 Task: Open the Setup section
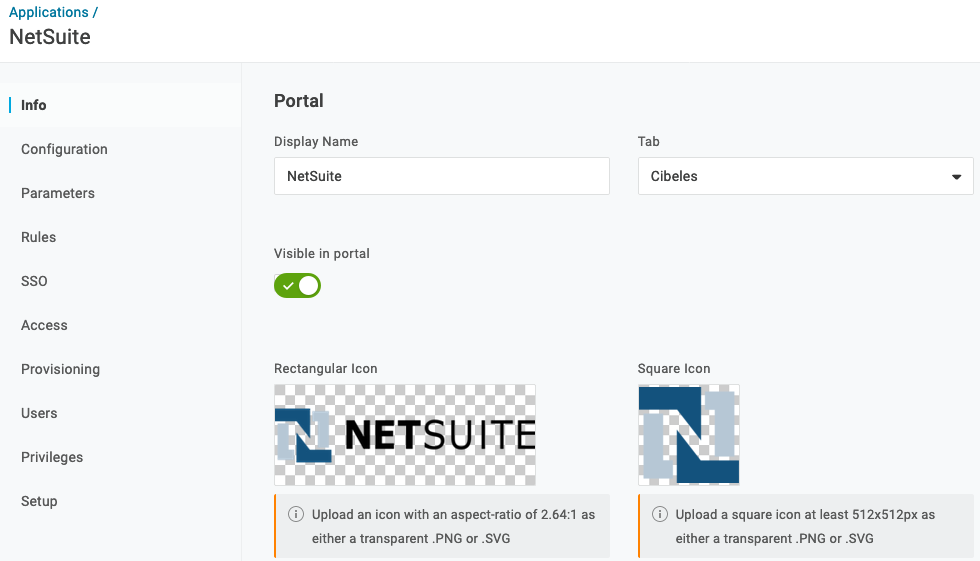pos(39,501)
